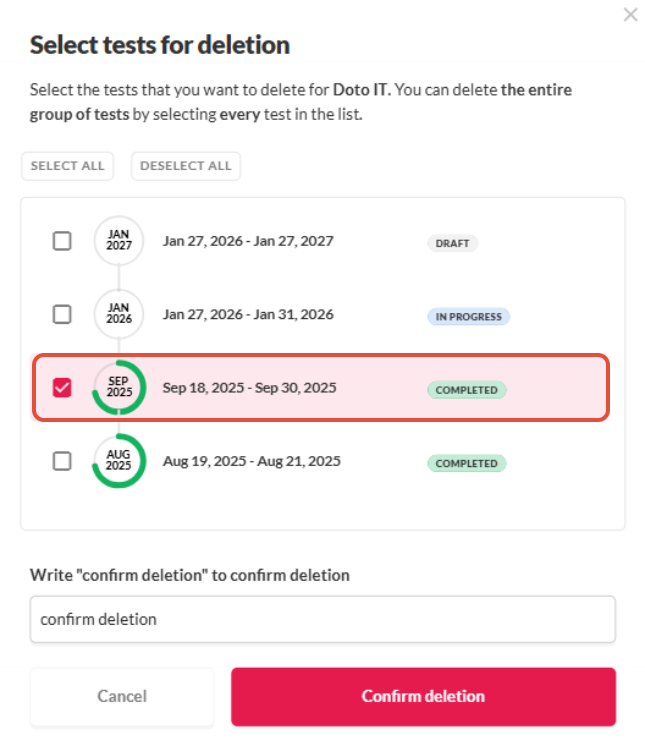Click the DESELECT ALL button
This screenshot has width=645, height=746.
click(x=186, y=166)
